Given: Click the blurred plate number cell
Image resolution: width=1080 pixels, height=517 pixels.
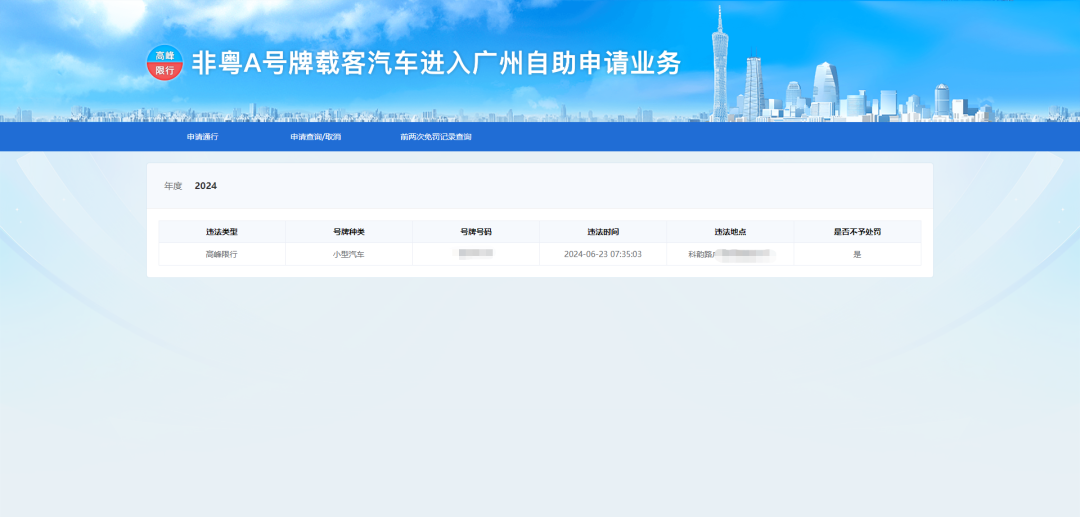Looking at the screenshot, I should click(x=476, y=254).
